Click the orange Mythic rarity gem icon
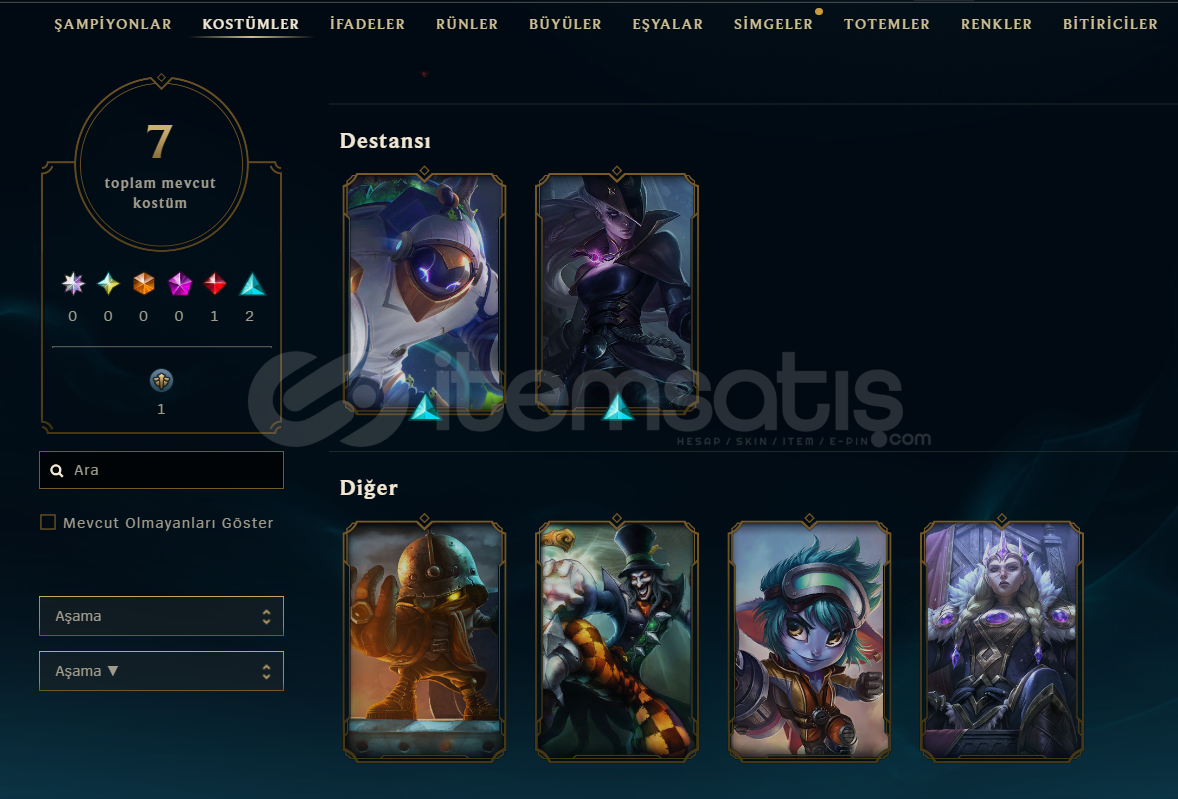This screenshot has width=1178, height=799. pyautogui.click(x=143, y=284)
